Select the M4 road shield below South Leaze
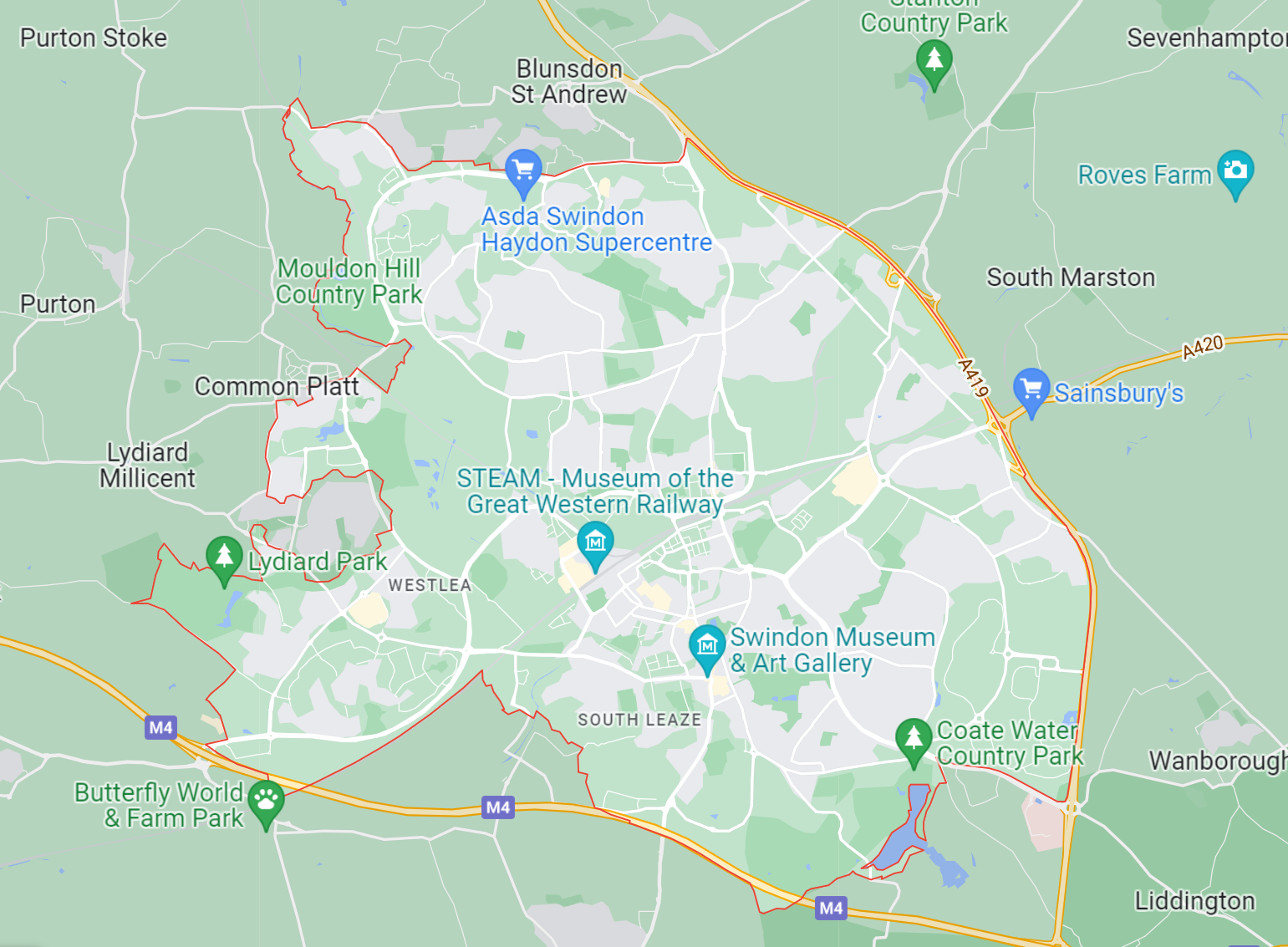 pos(498,807)
